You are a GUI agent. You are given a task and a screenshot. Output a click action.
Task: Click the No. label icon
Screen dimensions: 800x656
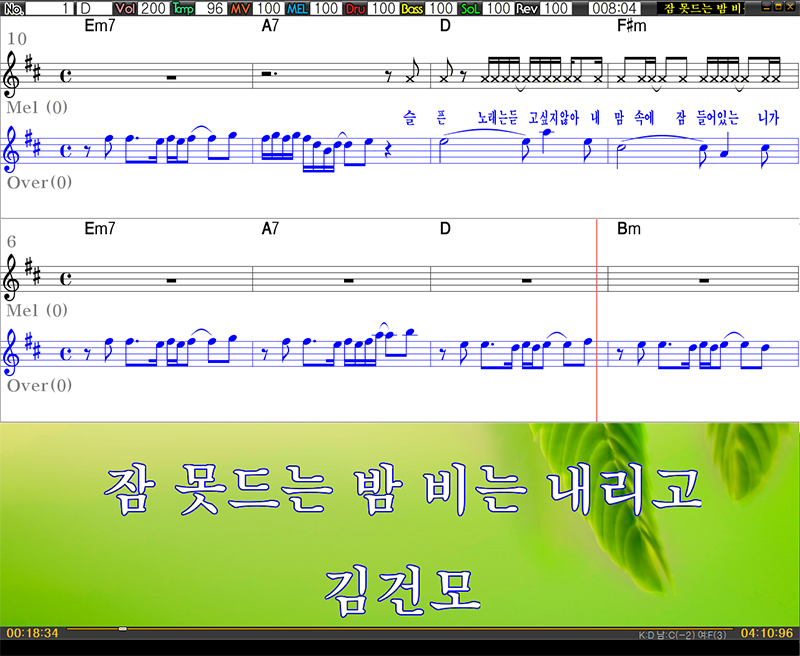tap(13, 8)
